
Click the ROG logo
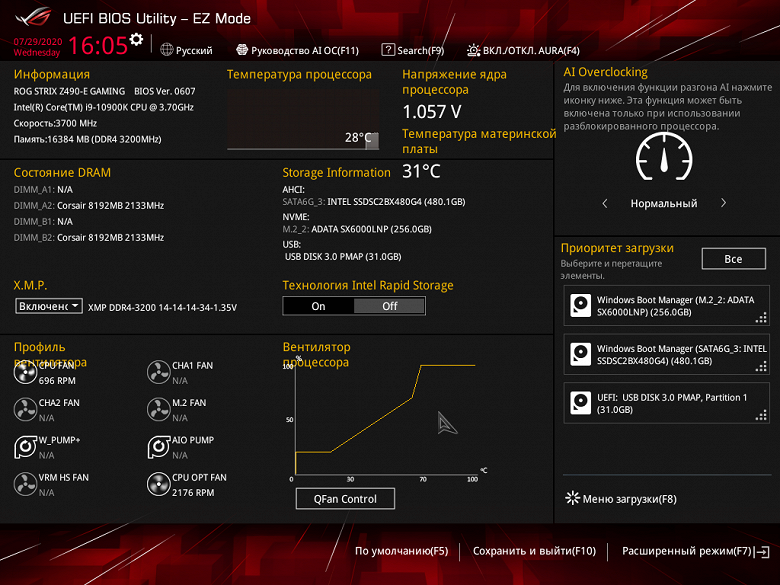click(x=33, y=17)
